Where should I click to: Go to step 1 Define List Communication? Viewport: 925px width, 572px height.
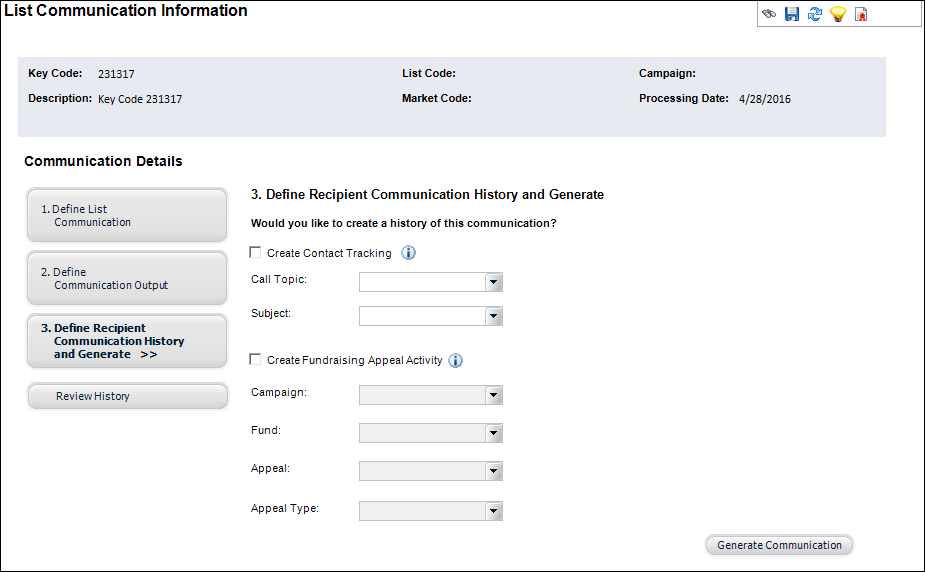(127, 215)
